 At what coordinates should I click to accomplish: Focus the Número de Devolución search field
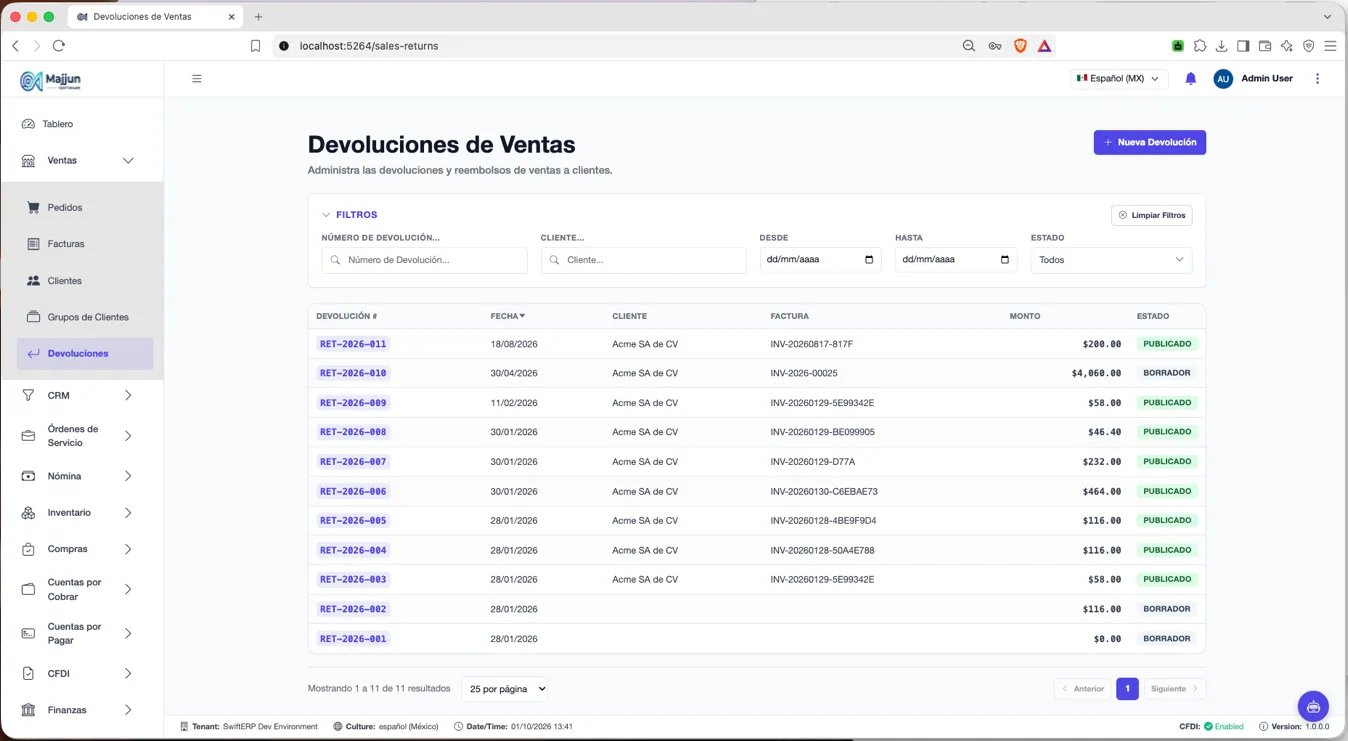click(x=424, y=260)
